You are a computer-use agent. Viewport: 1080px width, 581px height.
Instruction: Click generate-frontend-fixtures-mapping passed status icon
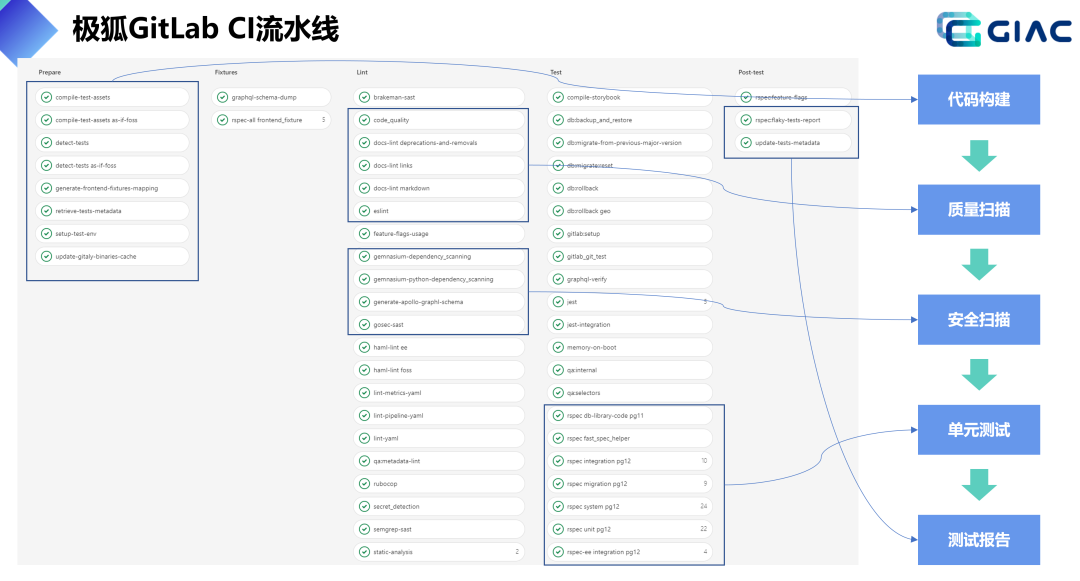coord(46,188)
